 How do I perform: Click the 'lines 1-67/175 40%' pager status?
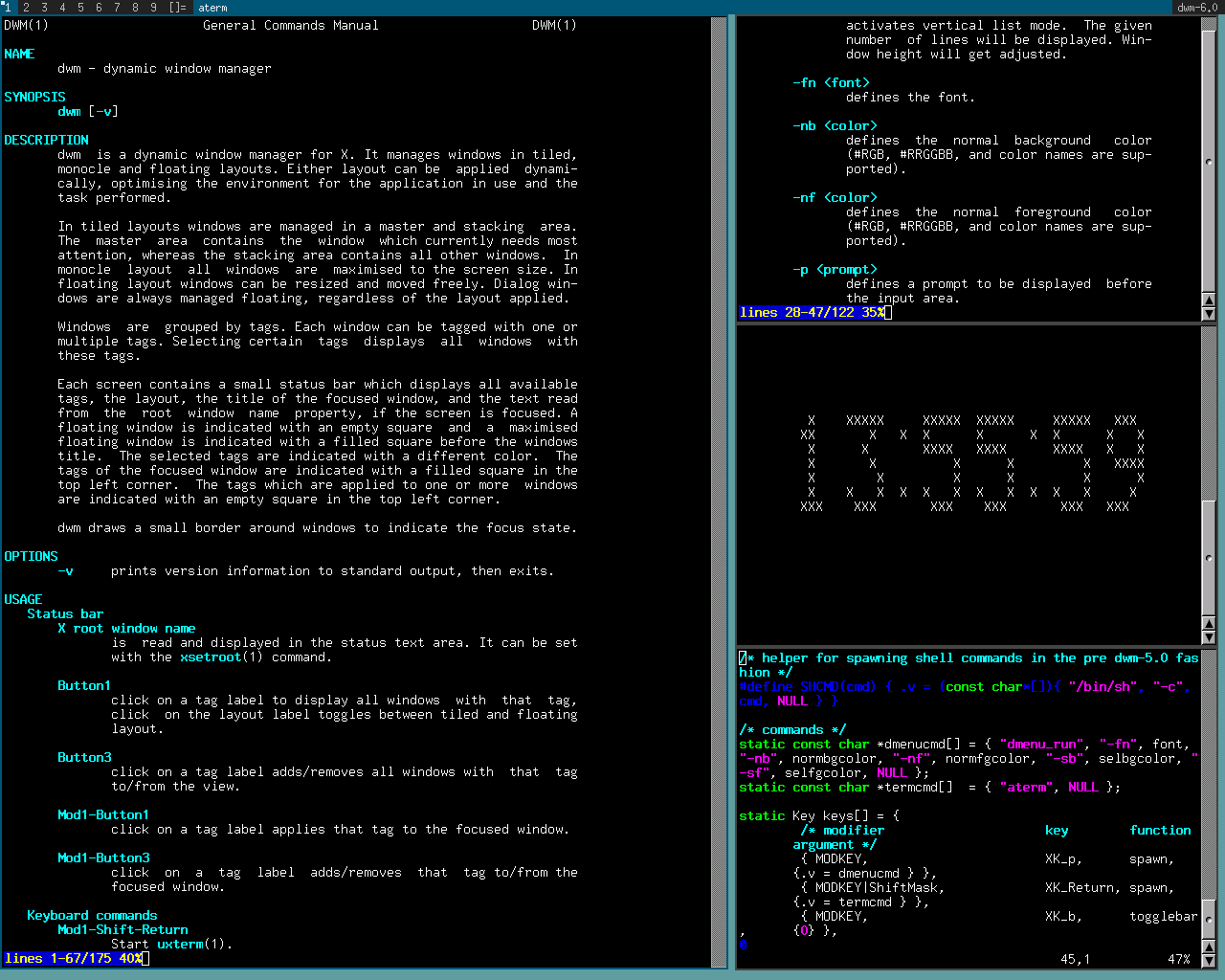click(73, 959)
